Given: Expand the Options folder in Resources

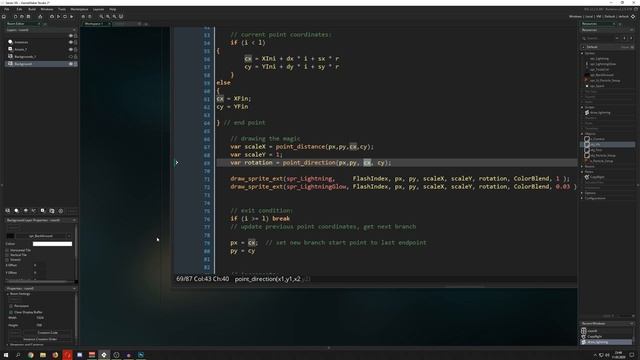Looking at the screenshot, I should 582,193.
